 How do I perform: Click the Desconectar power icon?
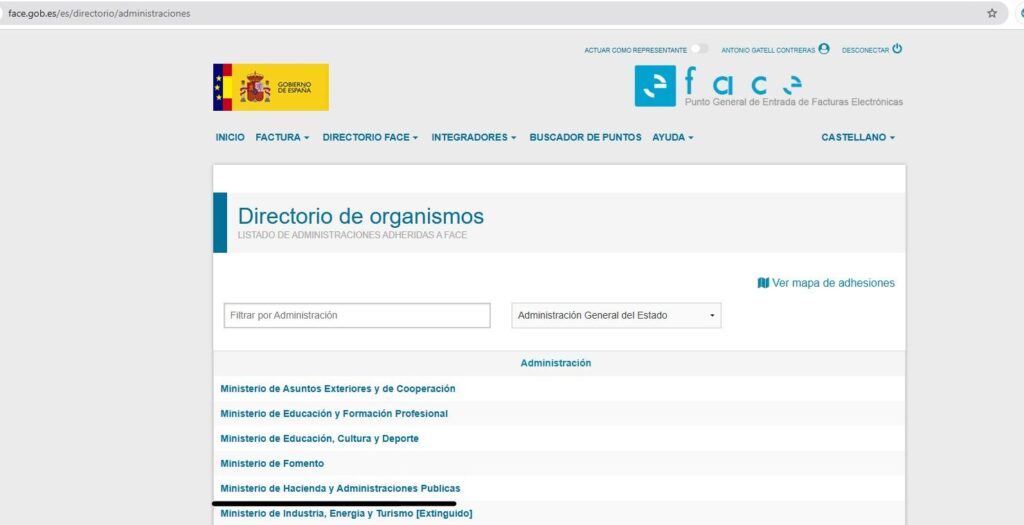tap(897, 49)
